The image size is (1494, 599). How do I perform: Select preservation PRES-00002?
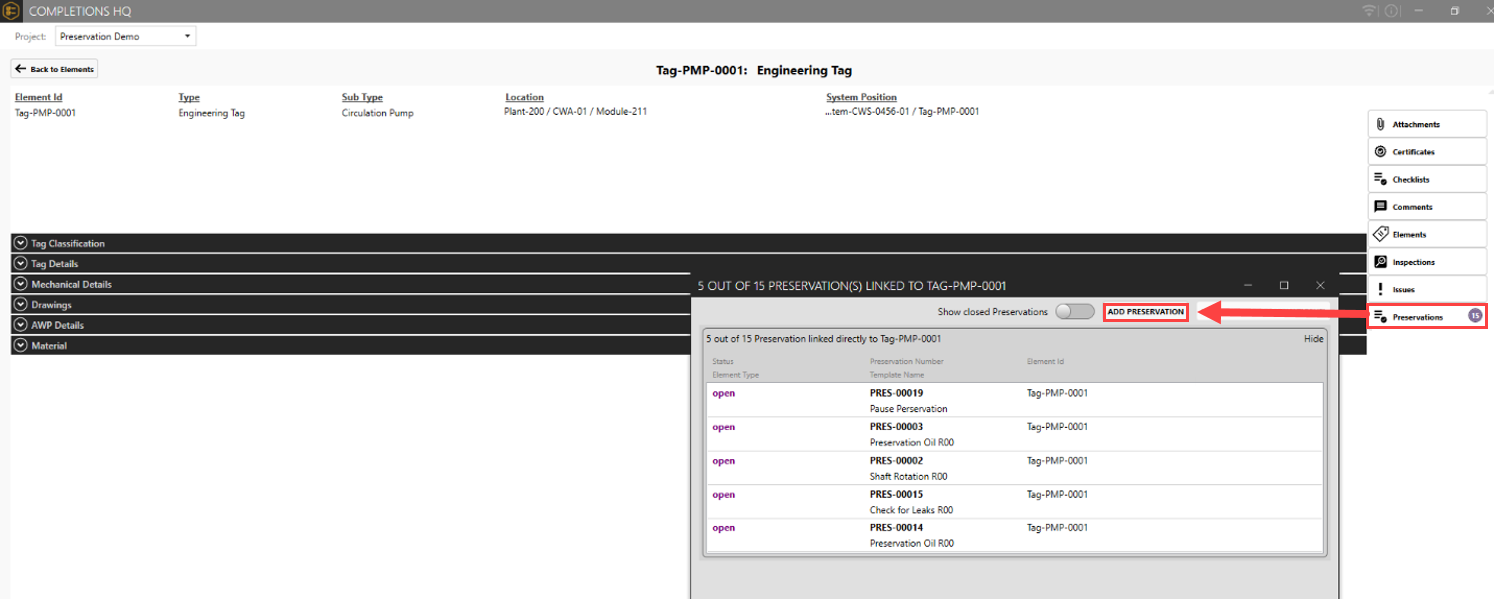coord(1014,468)
